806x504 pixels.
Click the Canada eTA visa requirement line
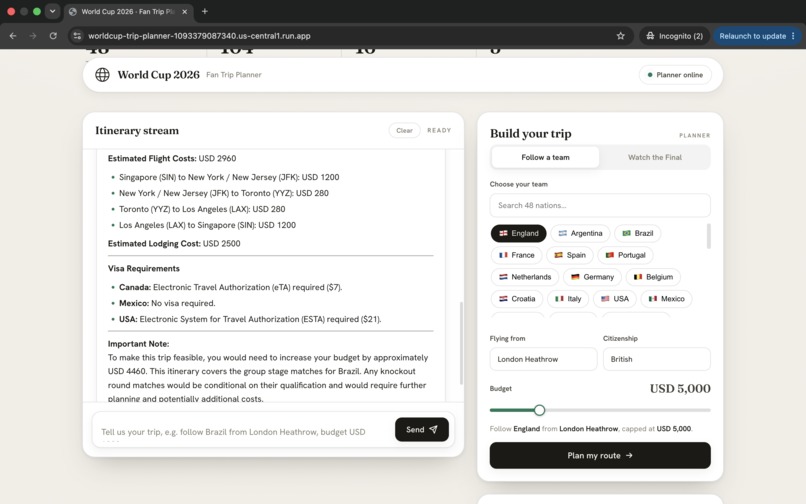click(x=230, y=287)
